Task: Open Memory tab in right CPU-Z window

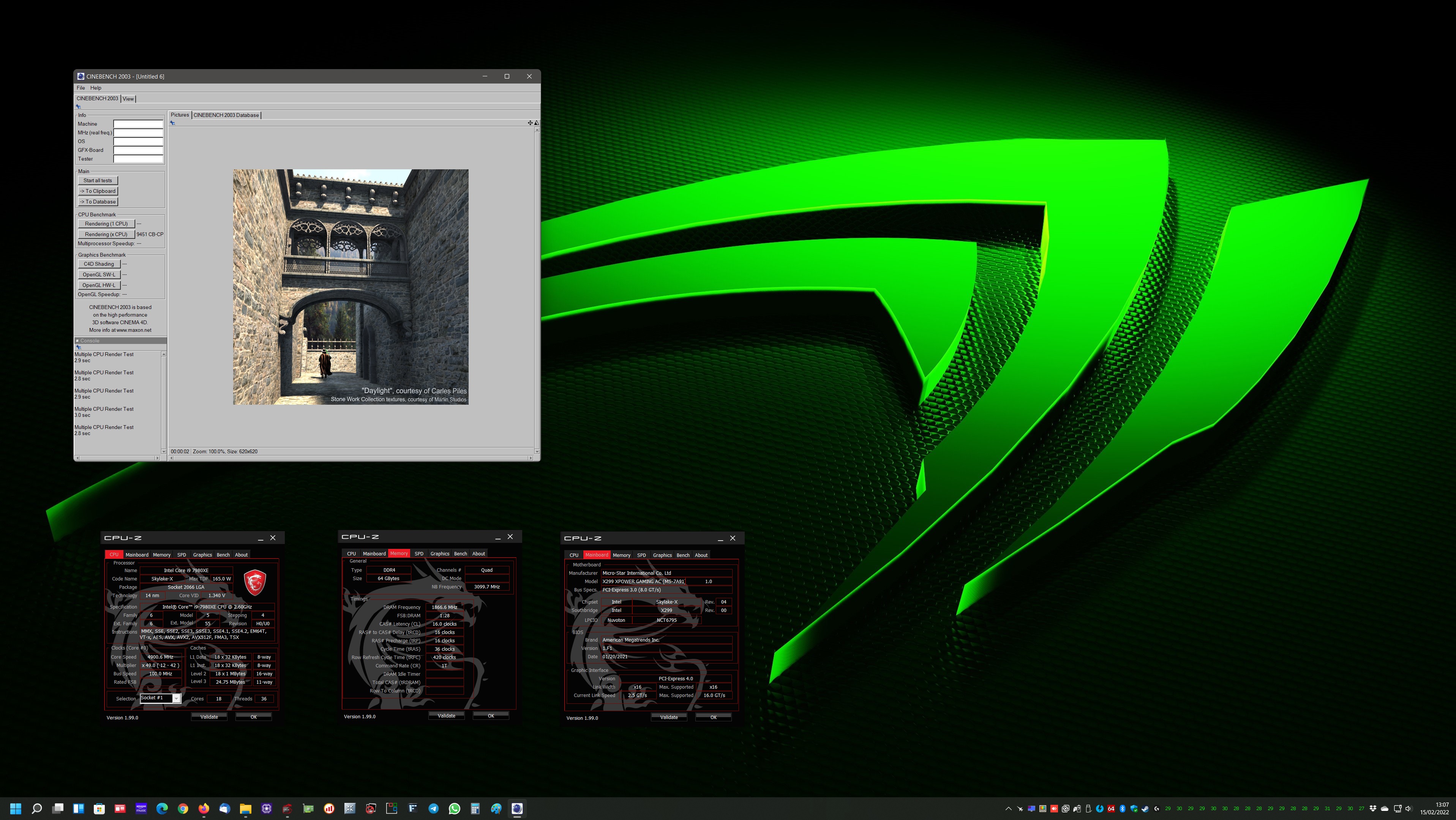Action: point(621,555)
